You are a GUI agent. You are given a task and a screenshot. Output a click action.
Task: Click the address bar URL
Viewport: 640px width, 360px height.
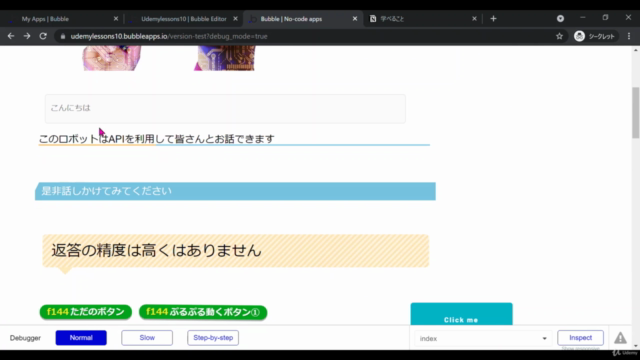coord(169,36)
